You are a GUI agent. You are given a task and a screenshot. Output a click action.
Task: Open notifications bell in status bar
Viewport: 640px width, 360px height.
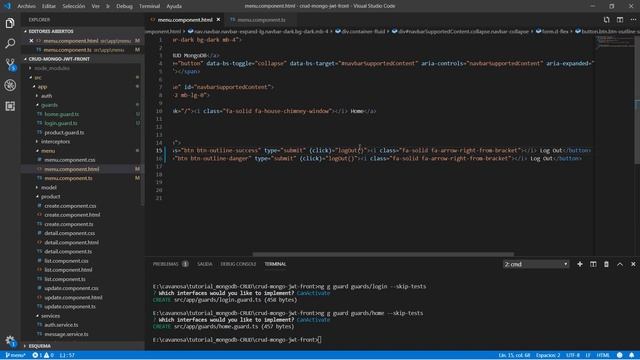(631, 355)
